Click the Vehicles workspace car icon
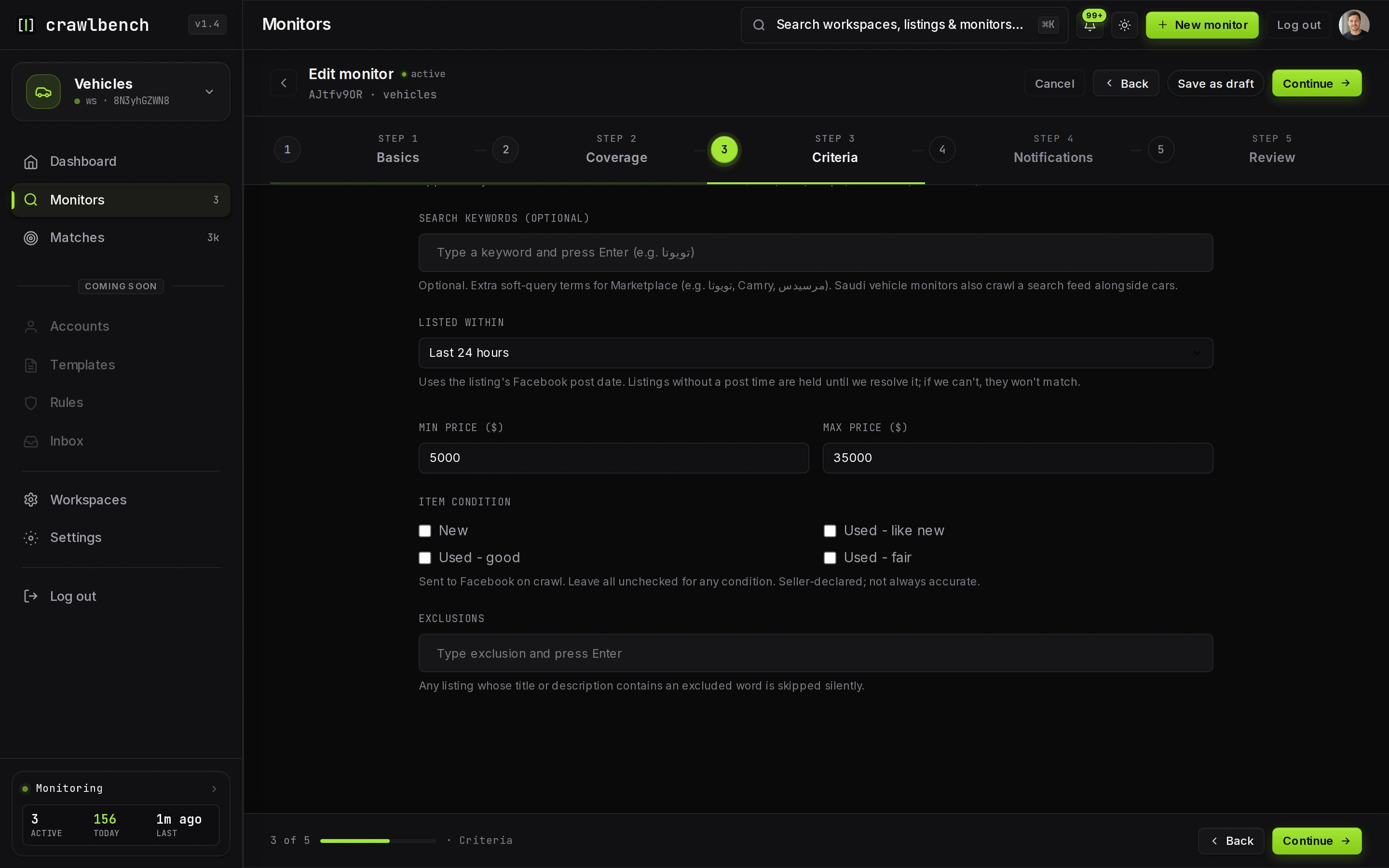Screen dimensions: 1389x868 coord(43,92)
